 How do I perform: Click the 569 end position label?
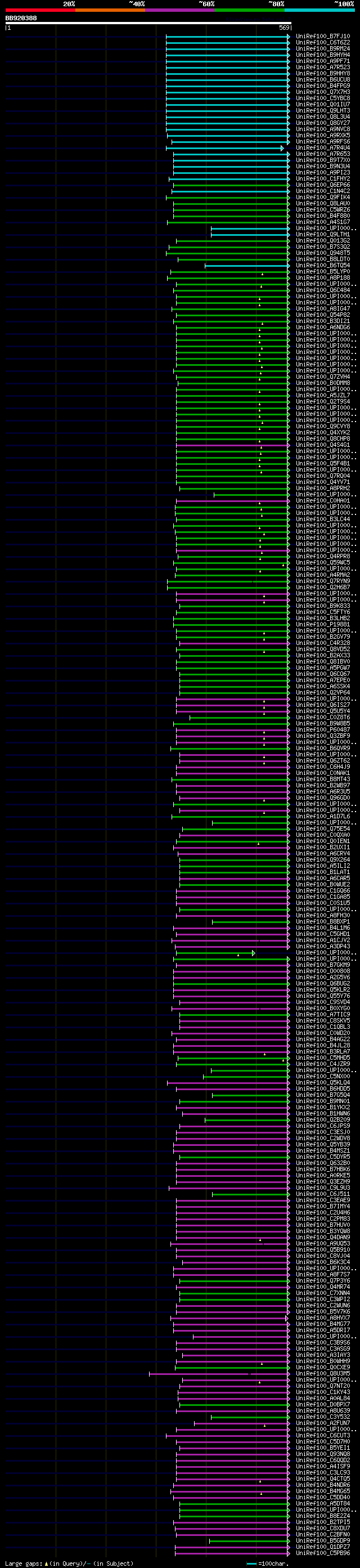tap(284, 28)
